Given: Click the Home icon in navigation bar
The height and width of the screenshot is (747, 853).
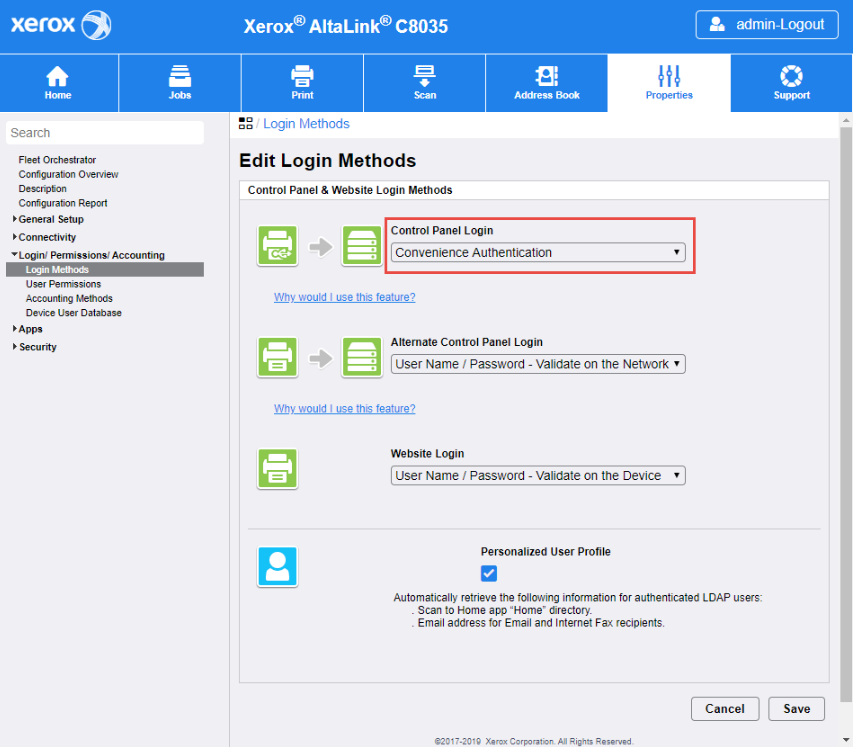Looking at the screenshot, I should (x=58, y=76).
